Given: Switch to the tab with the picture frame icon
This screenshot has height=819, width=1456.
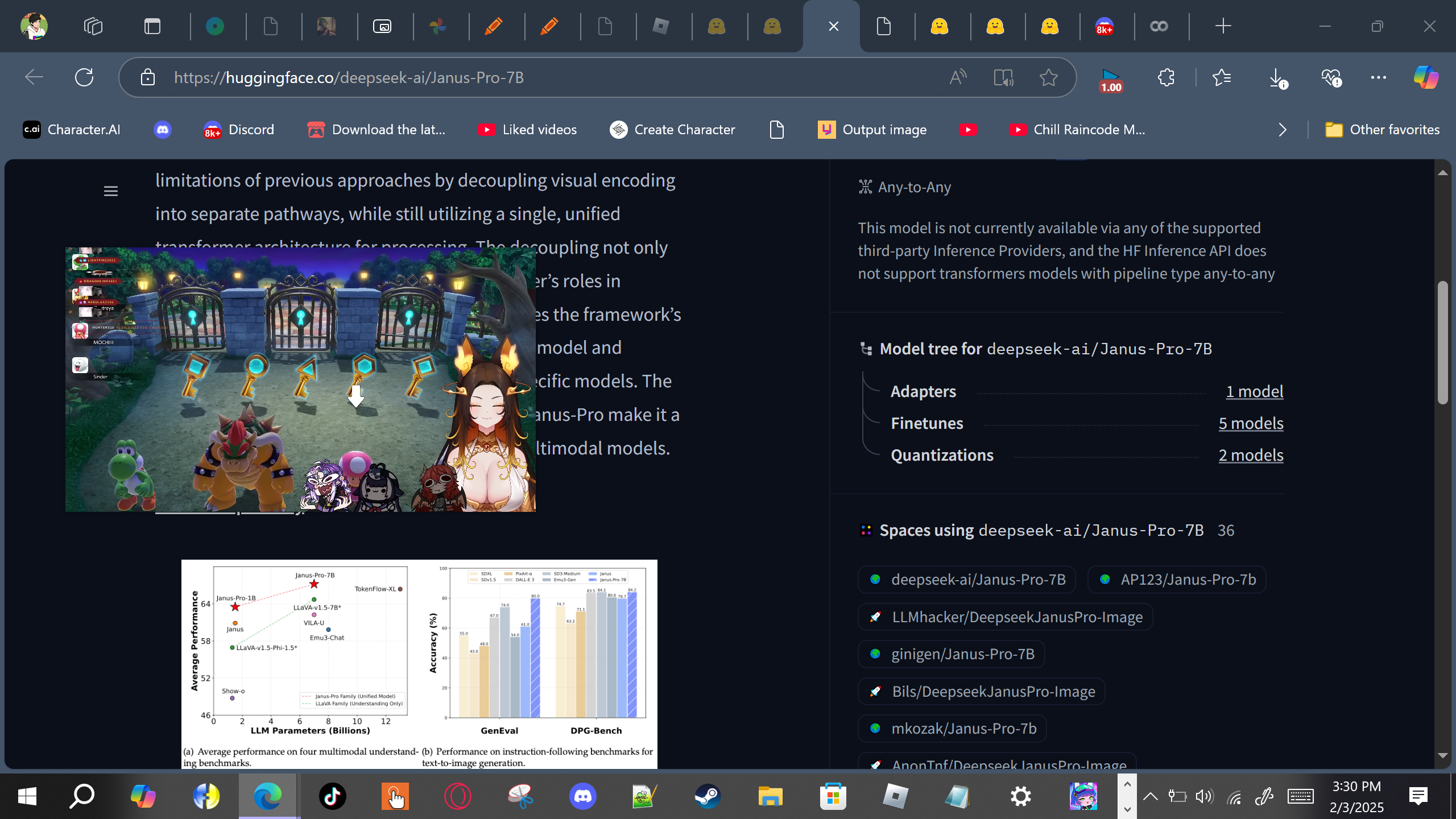Looking at the screenshot, I should tap(382, 26).
